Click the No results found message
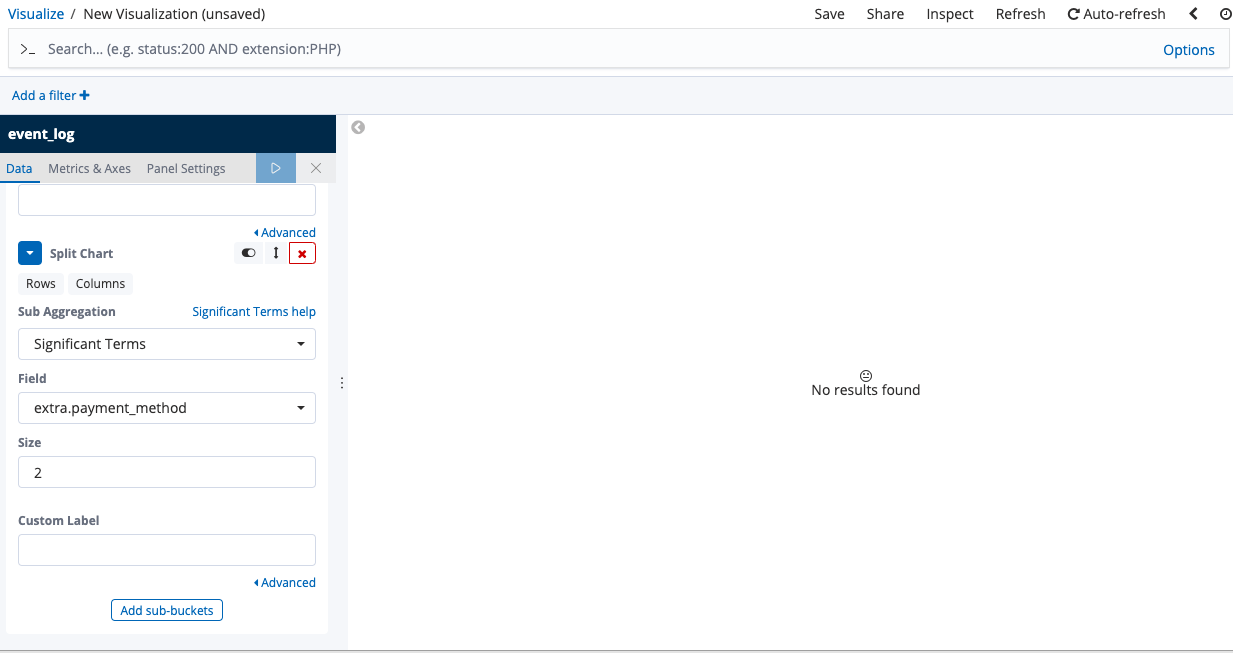 point(866,390)
